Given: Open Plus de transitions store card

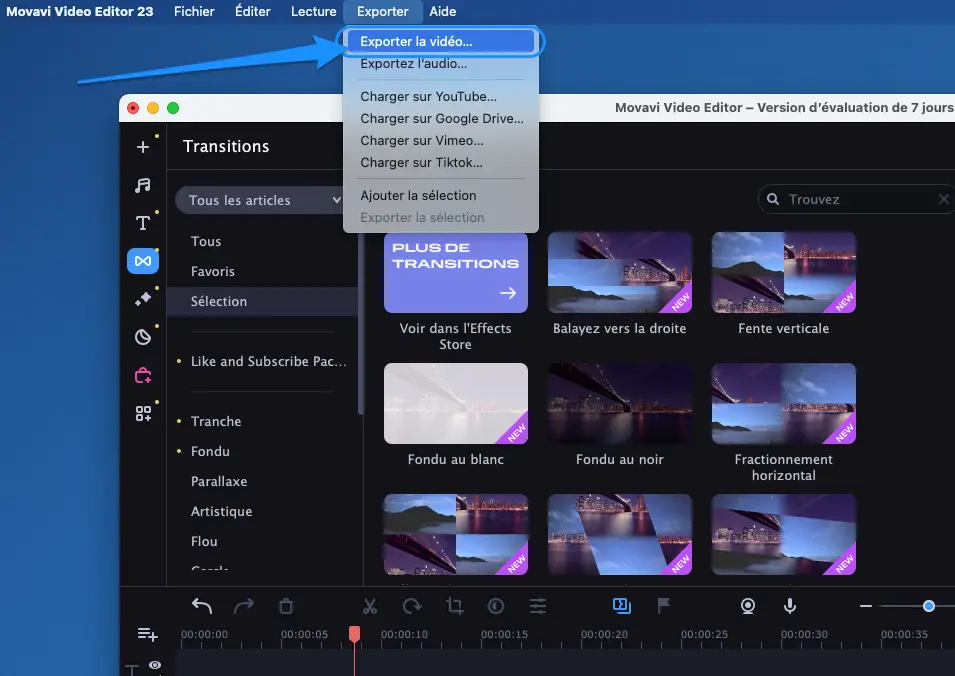Looking at the screenshot, I should point(456,273).
